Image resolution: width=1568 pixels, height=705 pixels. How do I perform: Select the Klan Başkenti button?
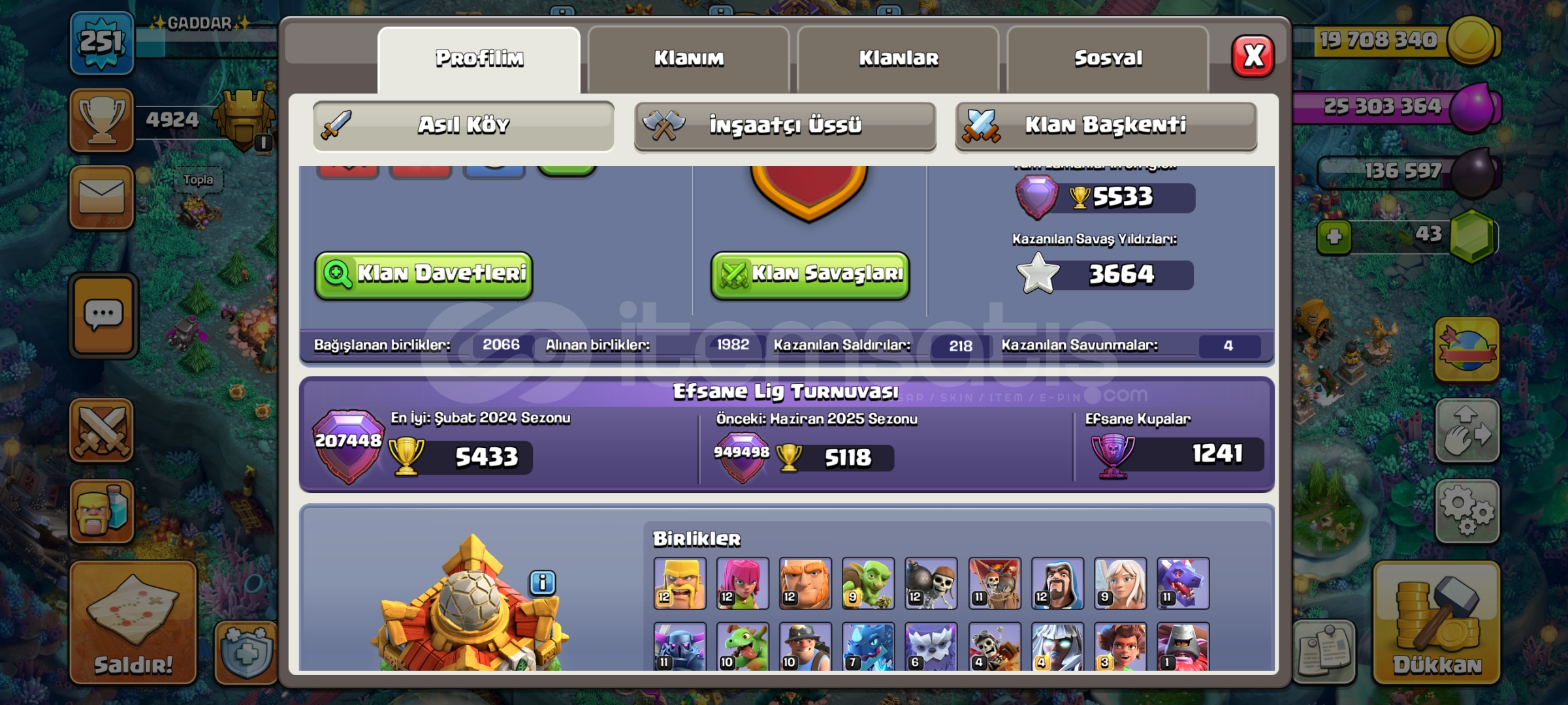point(1106,126)
